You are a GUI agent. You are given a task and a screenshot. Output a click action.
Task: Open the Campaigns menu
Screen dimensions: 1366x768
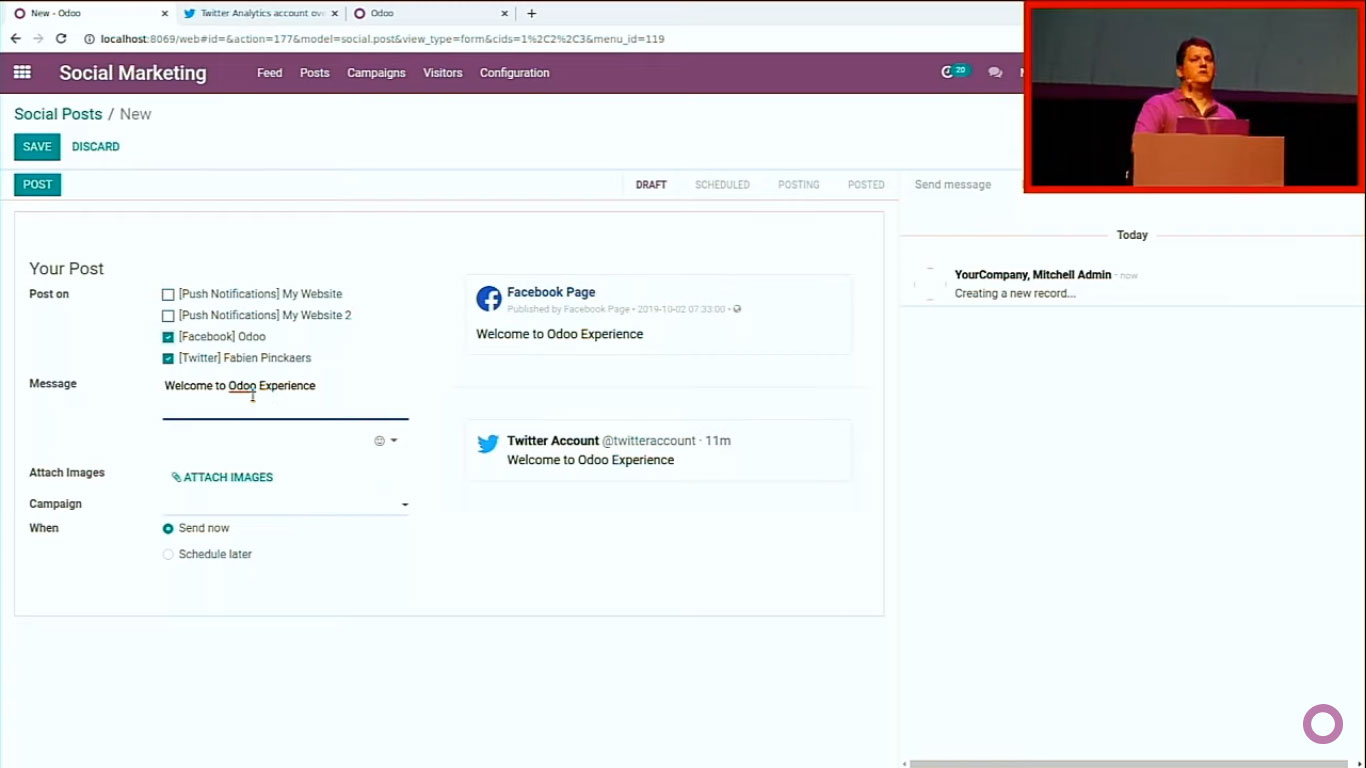pos(376,73)
